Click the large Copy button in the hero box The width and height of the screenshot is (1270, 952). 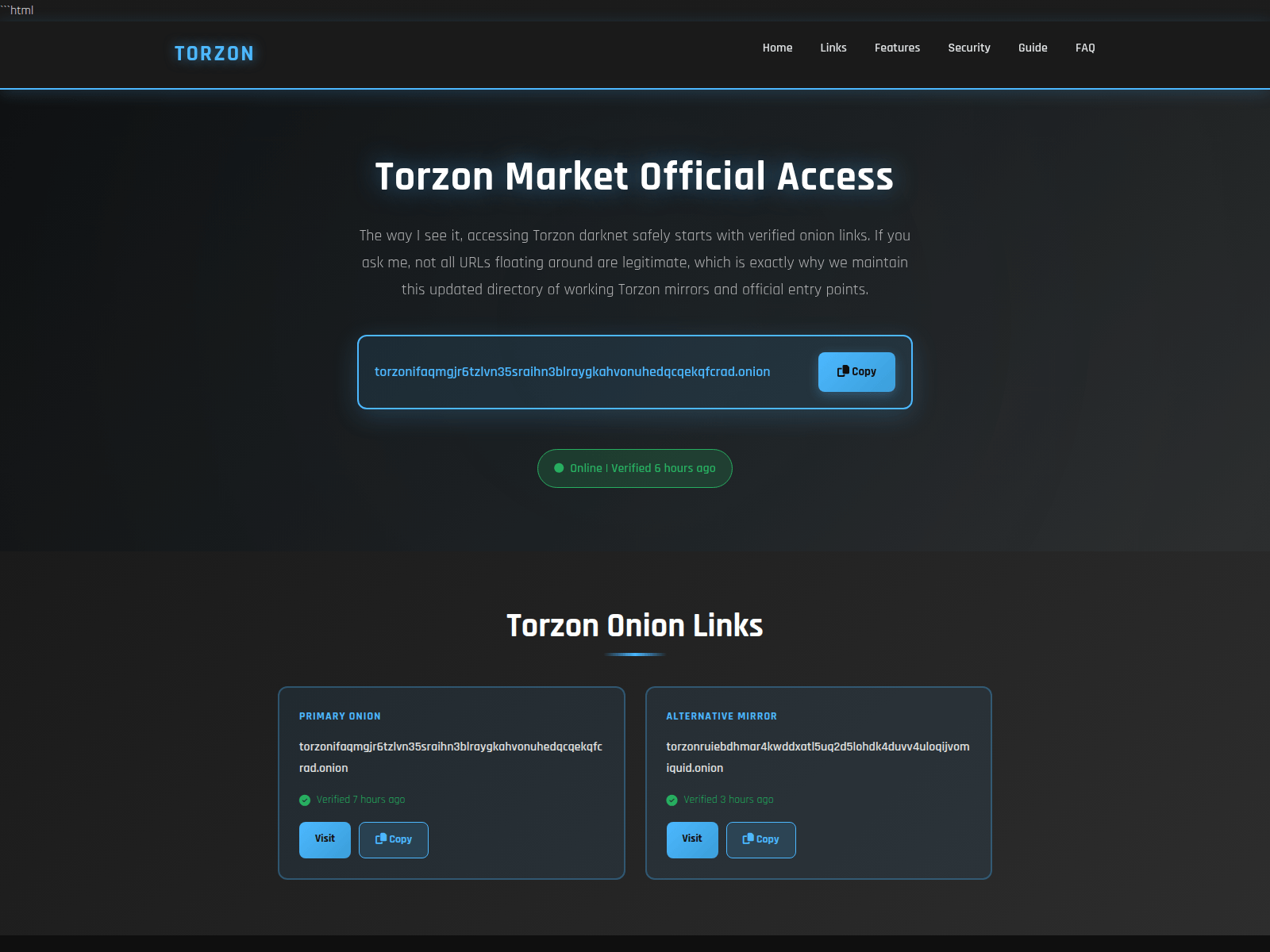point(856,371)
